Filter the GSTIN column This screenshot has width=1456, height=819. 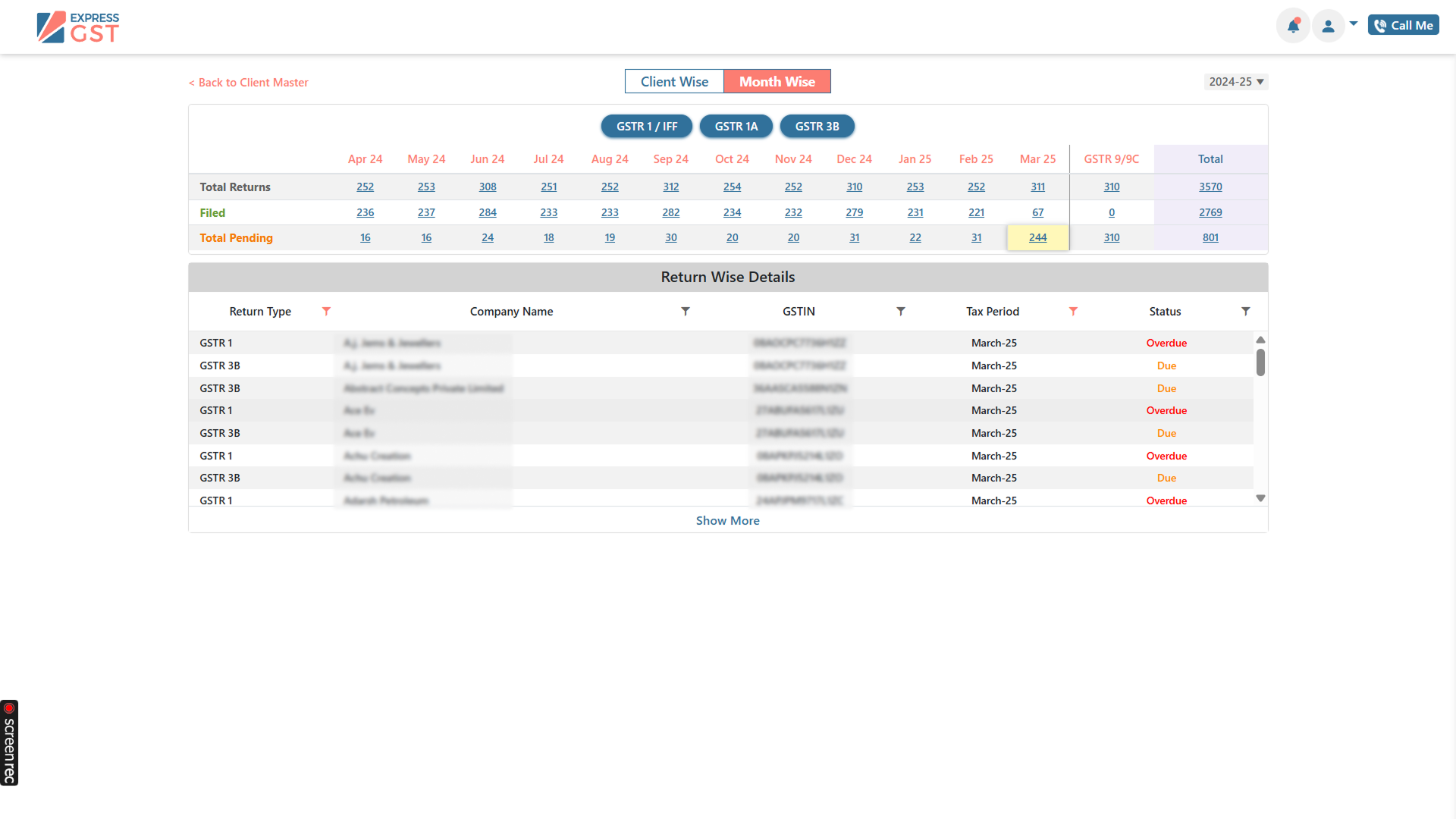pyautogui.click(x=901, y=311)
